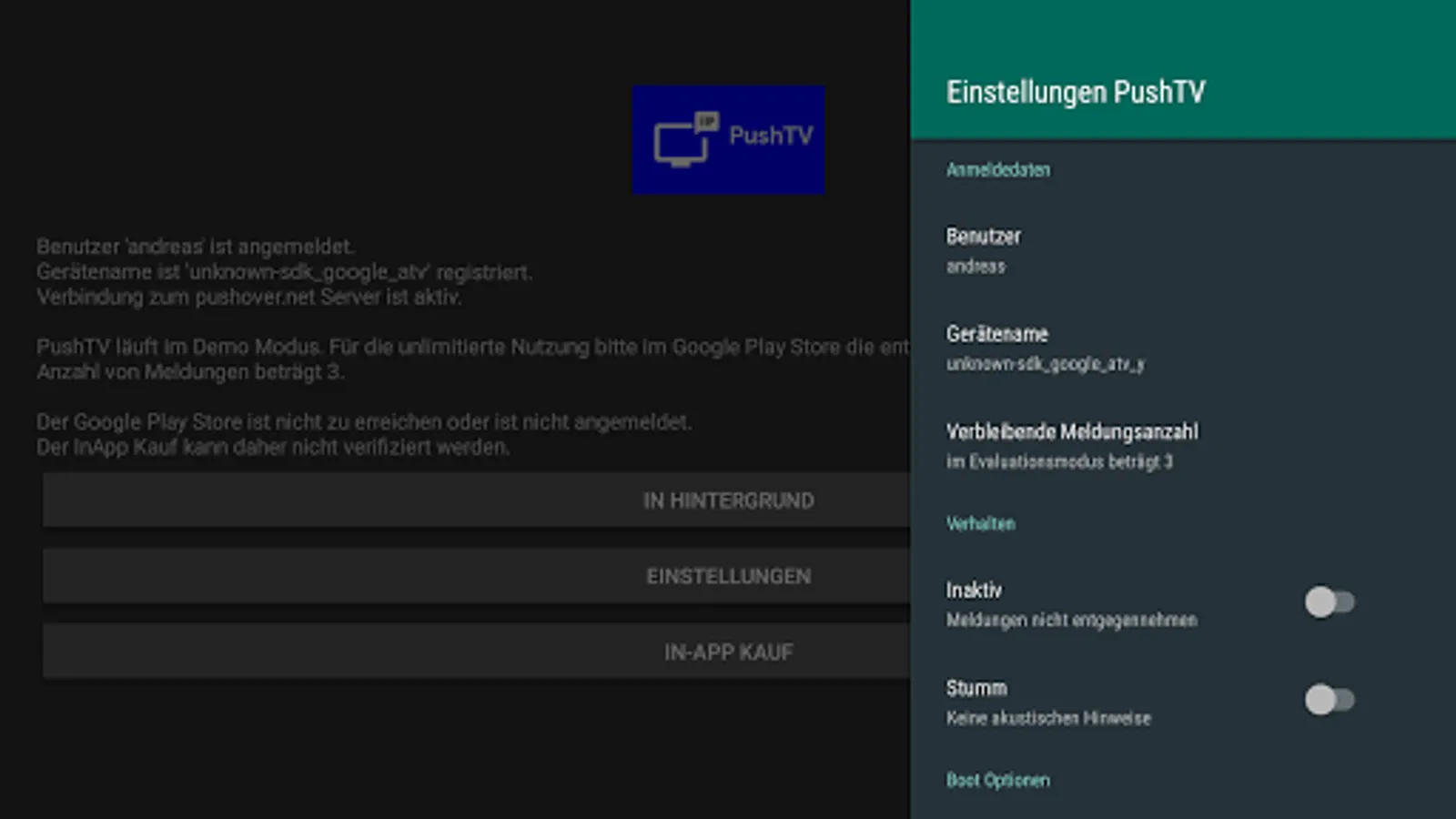Toggle the Inaktiv switch
The image size is (1456, 819).
[x=1330, y=602]
